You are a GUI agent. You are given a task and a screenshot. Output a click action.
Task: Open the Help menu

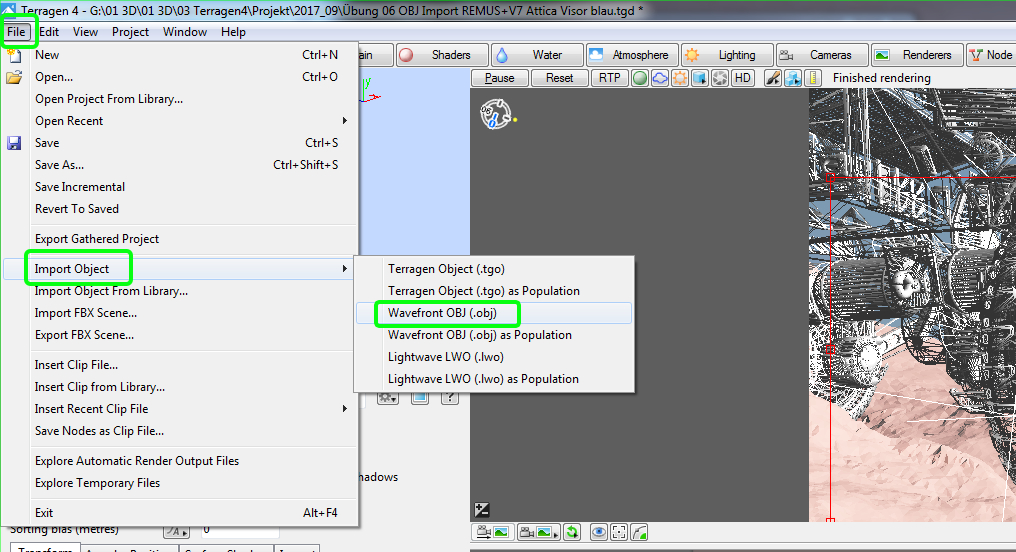click(233, 32)
